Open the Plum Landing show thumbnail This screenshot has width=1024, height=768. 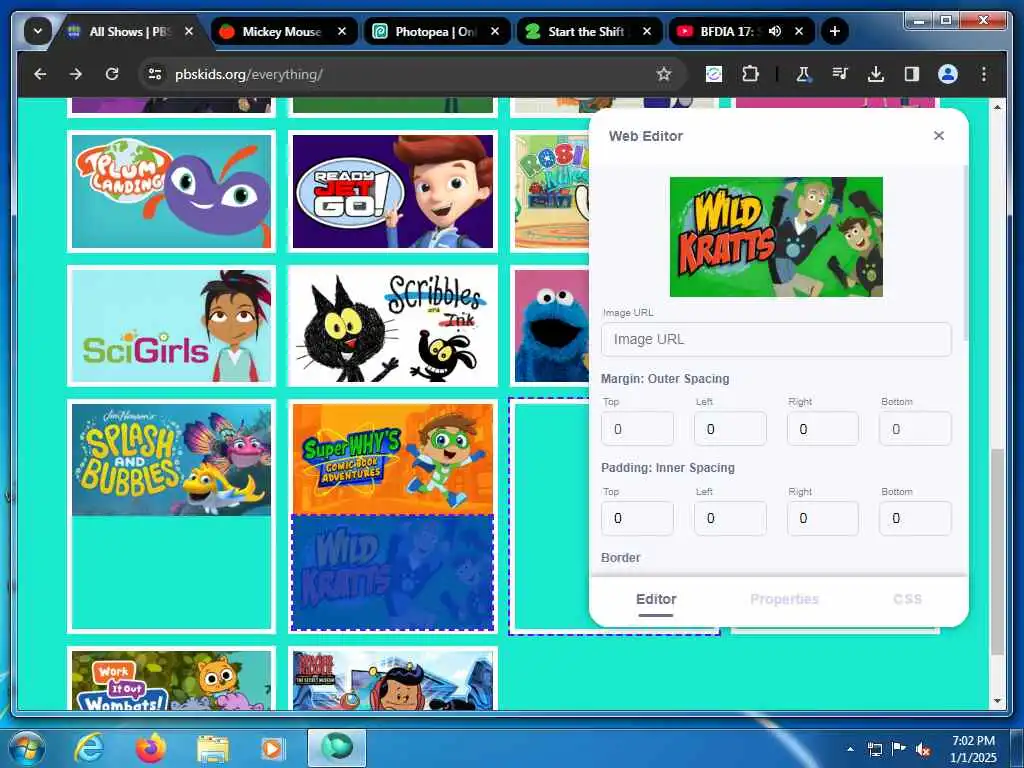click(x=171, y=191)
